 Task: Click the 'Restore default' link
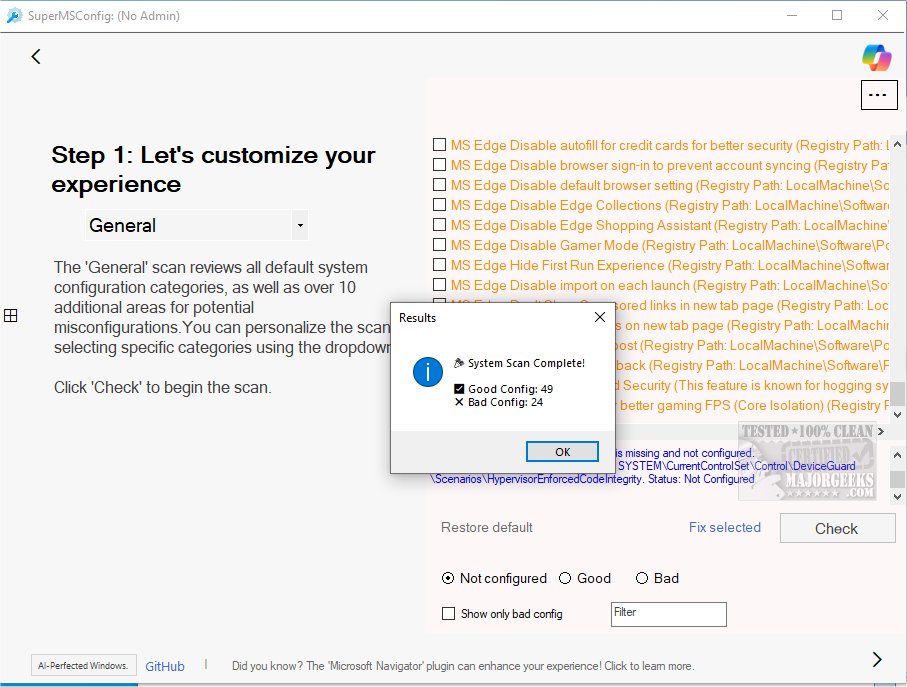click(x=486, y=527)
